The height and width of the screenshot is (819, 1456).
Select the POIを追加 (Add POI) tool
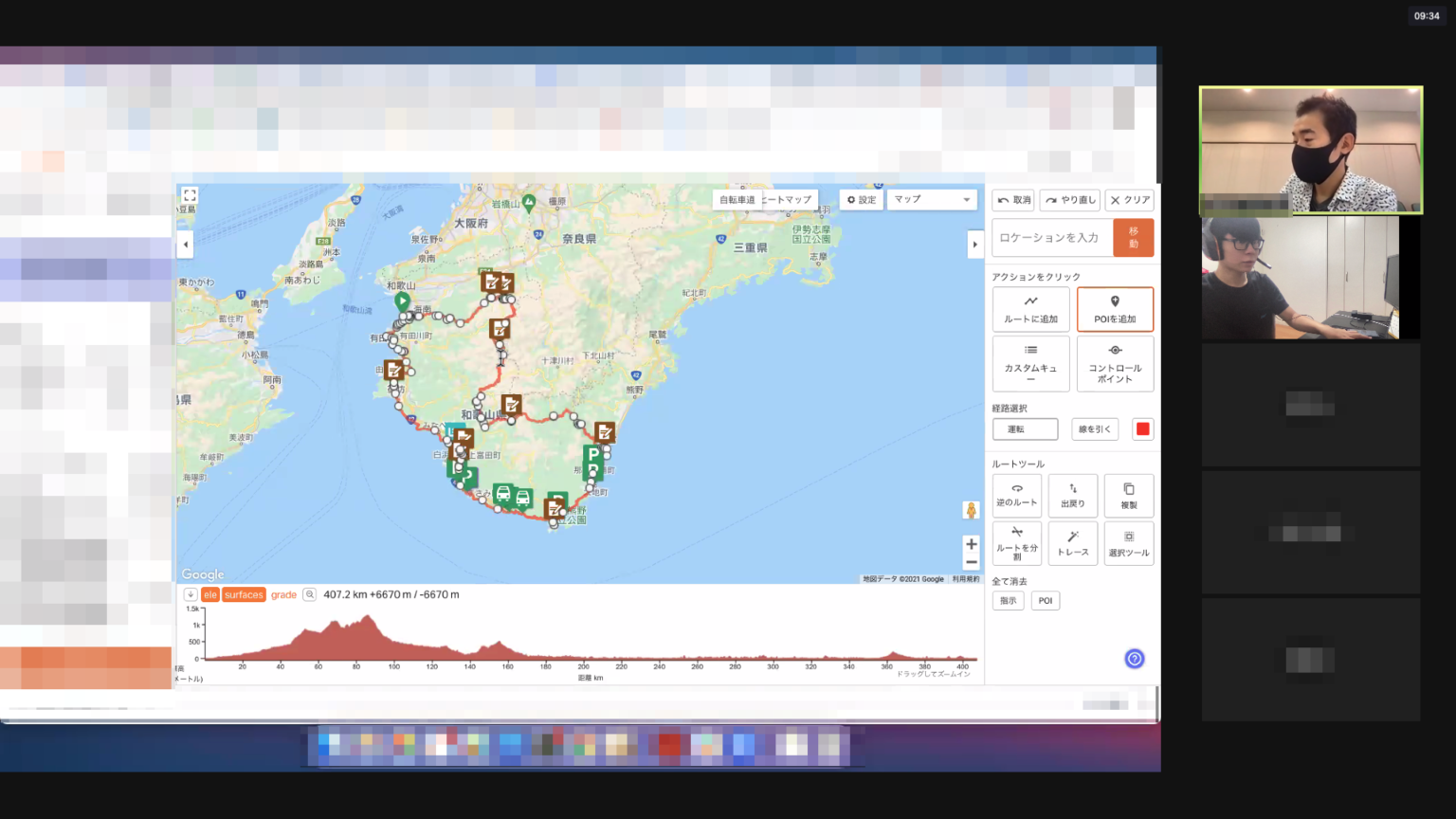coord(1115,309)
